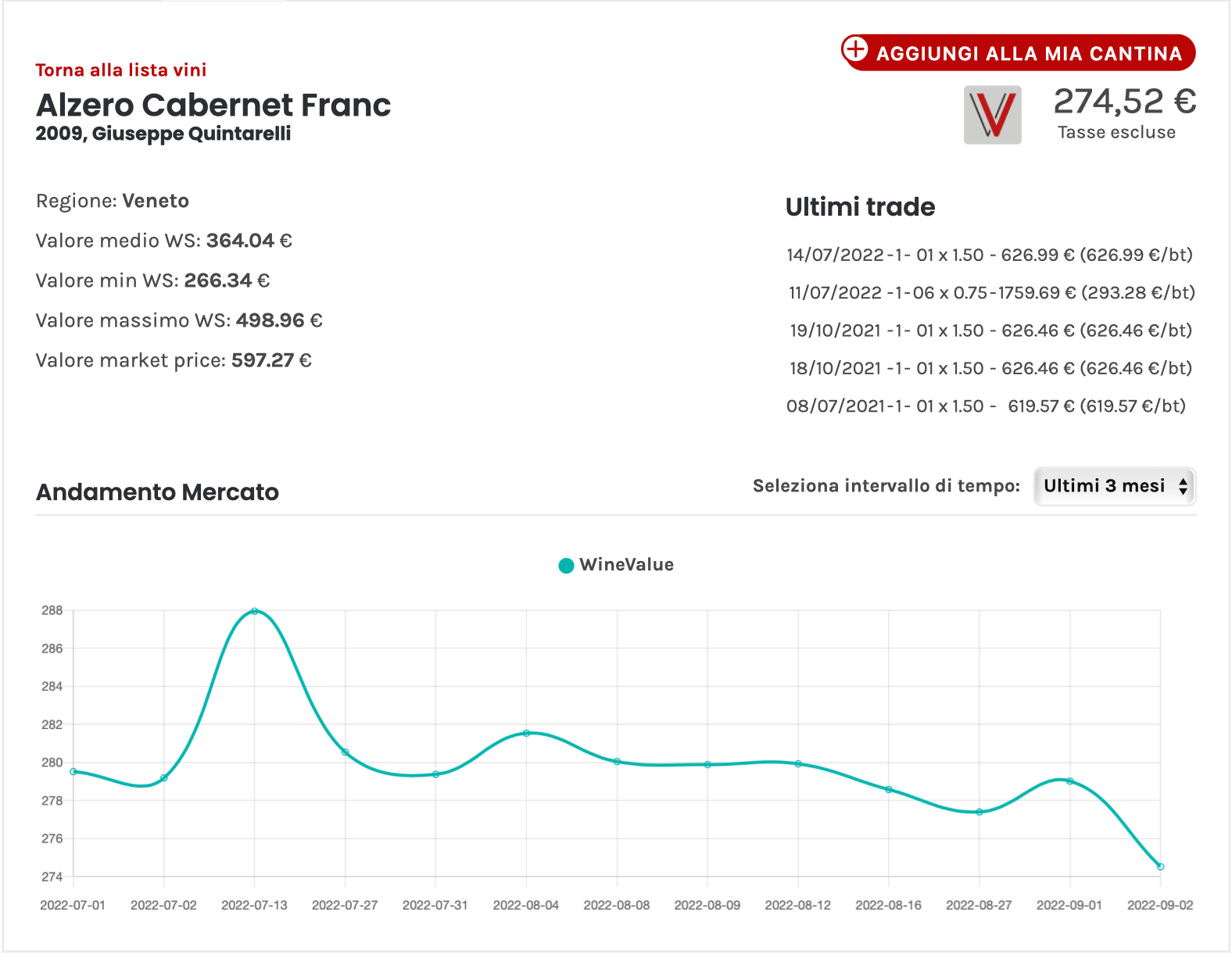Click the Alzero Cabernet Franc title
Viewport: 1232px width, 958px height.
point(213,105)
